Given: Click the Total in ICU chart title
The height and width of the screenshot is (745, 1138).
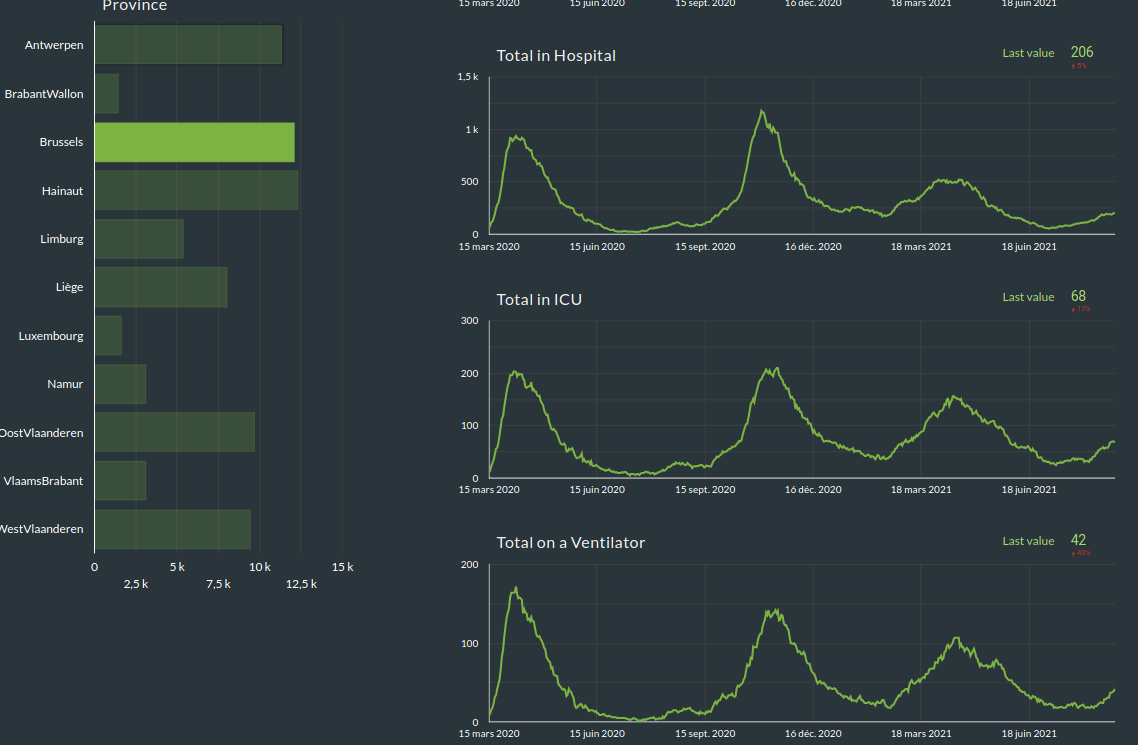Looking at the screenshot, I should coord(539,300).
